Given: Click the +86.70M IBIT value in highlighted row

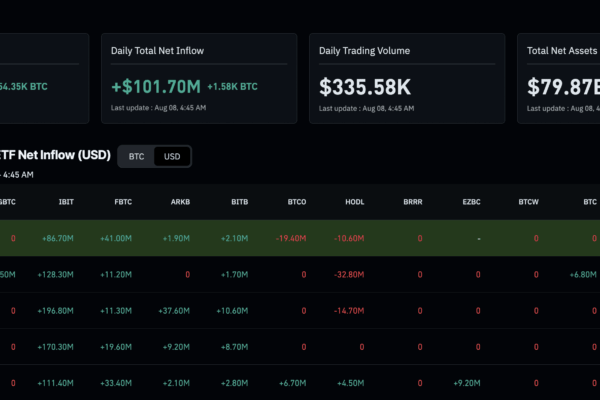Looking at the screenshot, I should [58, 238].
